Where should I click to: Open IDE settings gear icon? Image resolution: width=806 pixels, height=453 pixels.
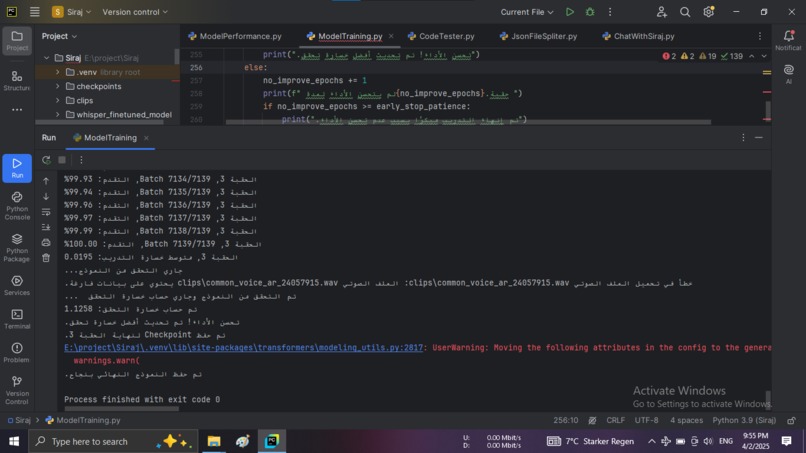(x=708, y=12)
